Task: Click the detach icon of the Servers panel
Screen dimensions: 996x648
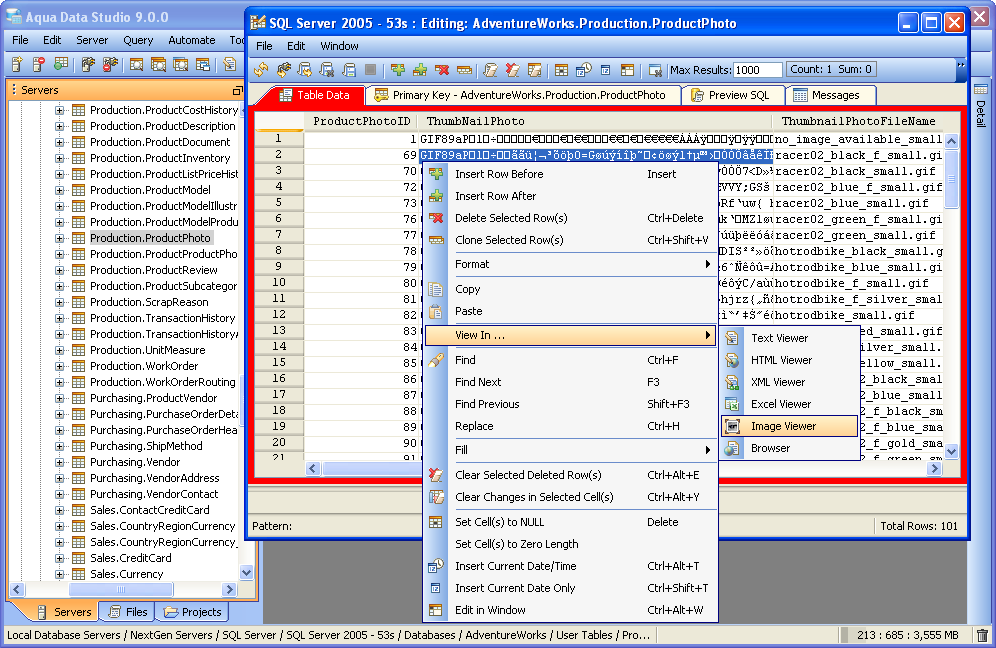Action: (238, 91)
